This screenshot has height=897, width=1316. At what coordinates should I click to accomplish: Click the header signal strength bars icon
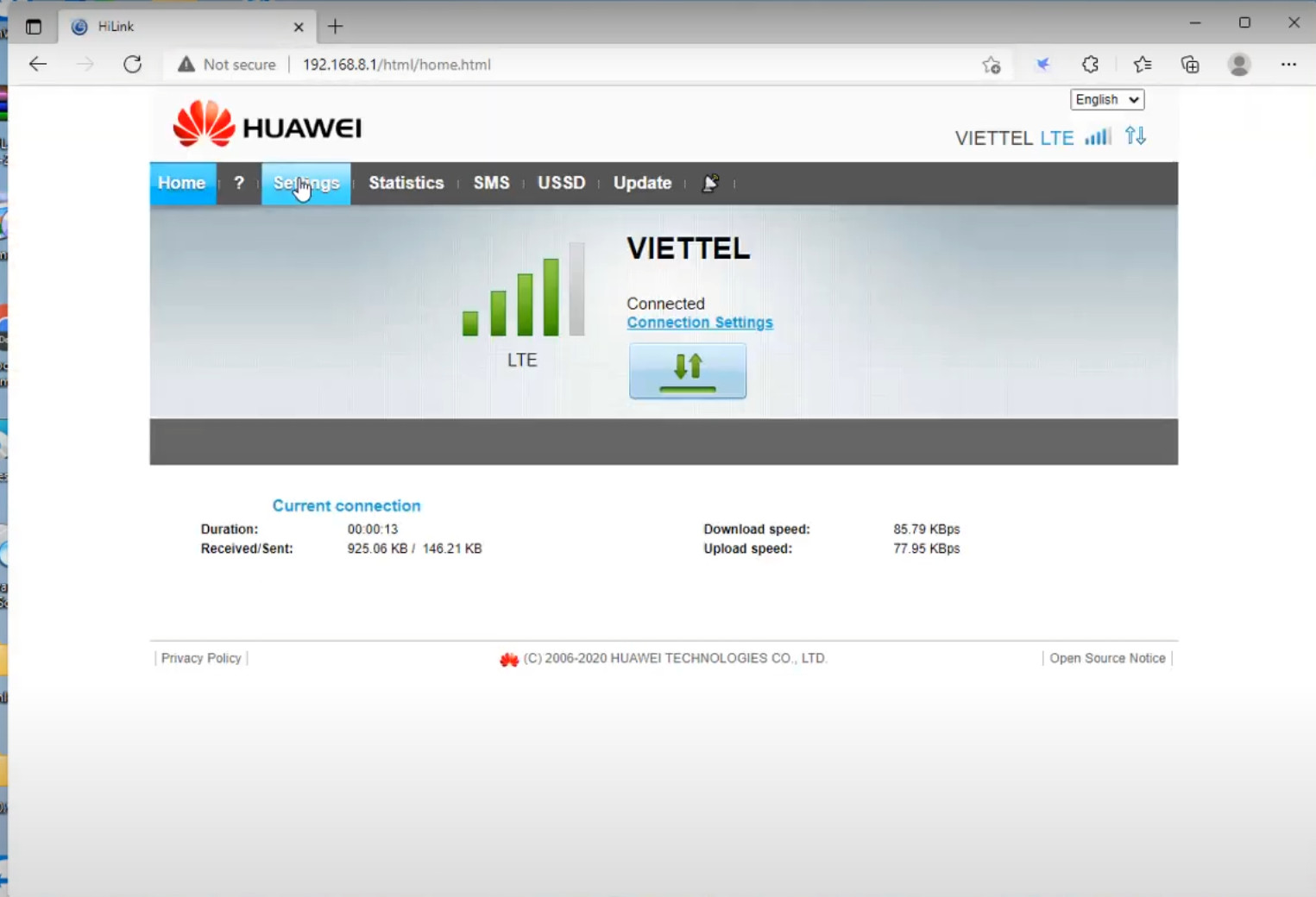pos(1098,136)
